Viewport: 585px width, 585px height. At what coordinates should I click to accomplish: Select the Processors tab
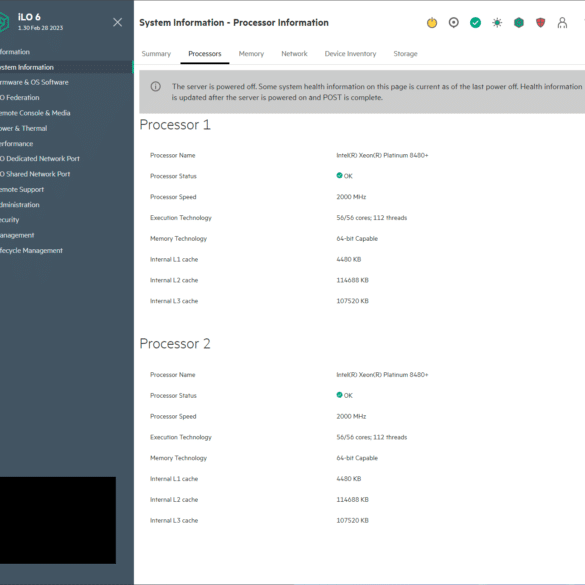click(204, 54)
